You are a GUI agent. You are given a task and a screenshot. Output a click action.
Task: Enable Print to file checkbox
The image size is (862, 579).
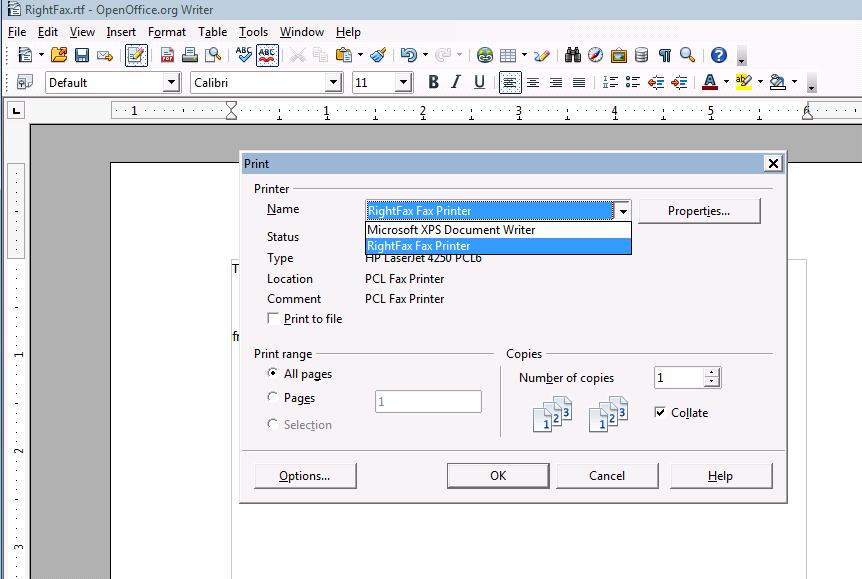(273, 318)
